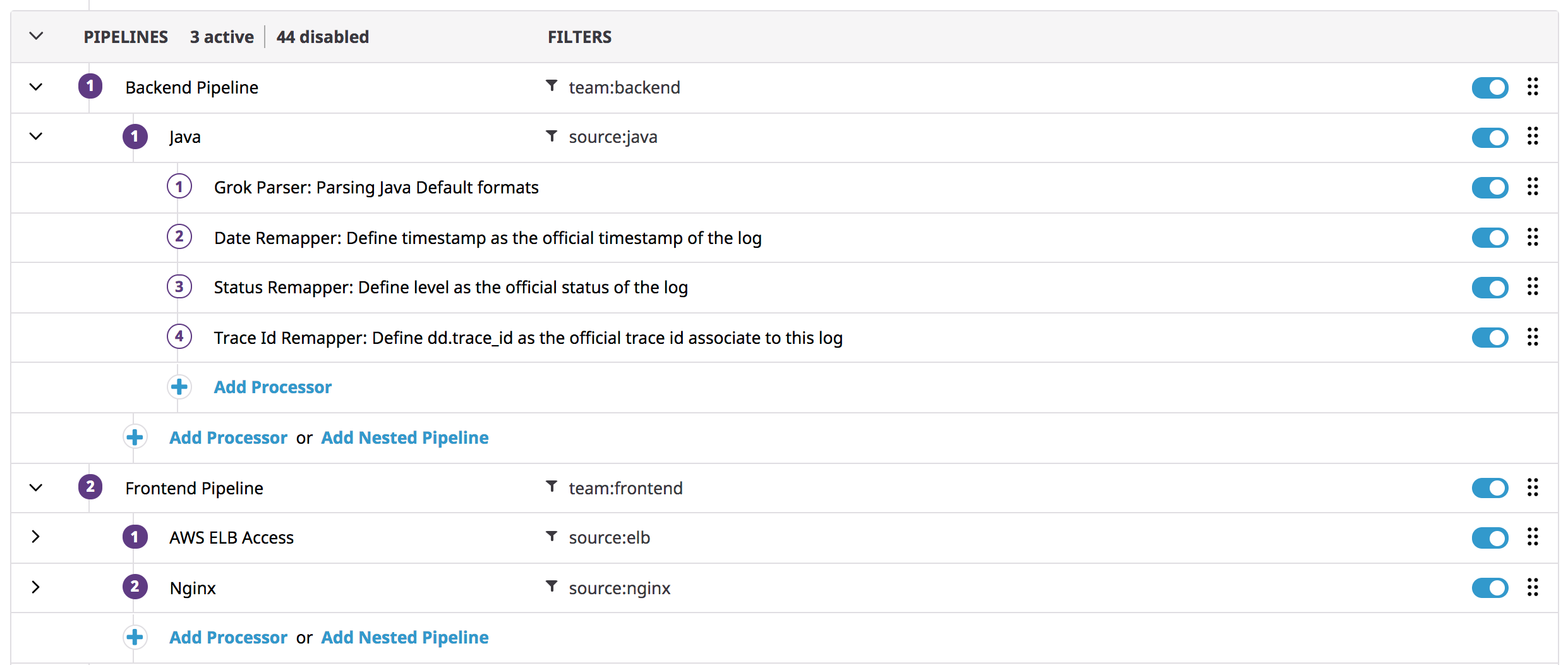Click drag handle for Grok Parser processor
Screen dimensions: 1568x665
tap(1533, 186)
